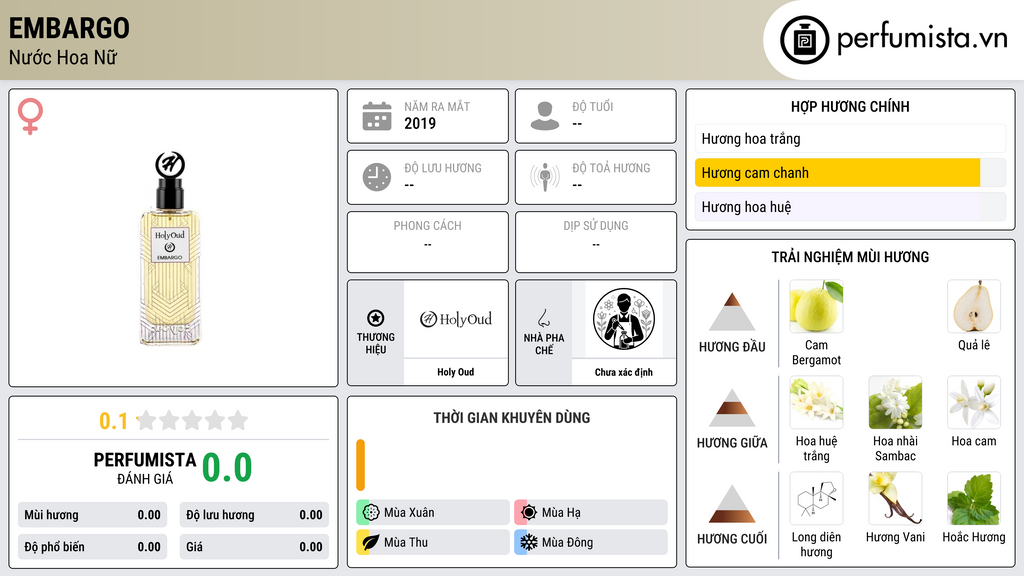
Task: Click the Độ lưu hương 0.00 score row
Action: click(x=254, y=515)
